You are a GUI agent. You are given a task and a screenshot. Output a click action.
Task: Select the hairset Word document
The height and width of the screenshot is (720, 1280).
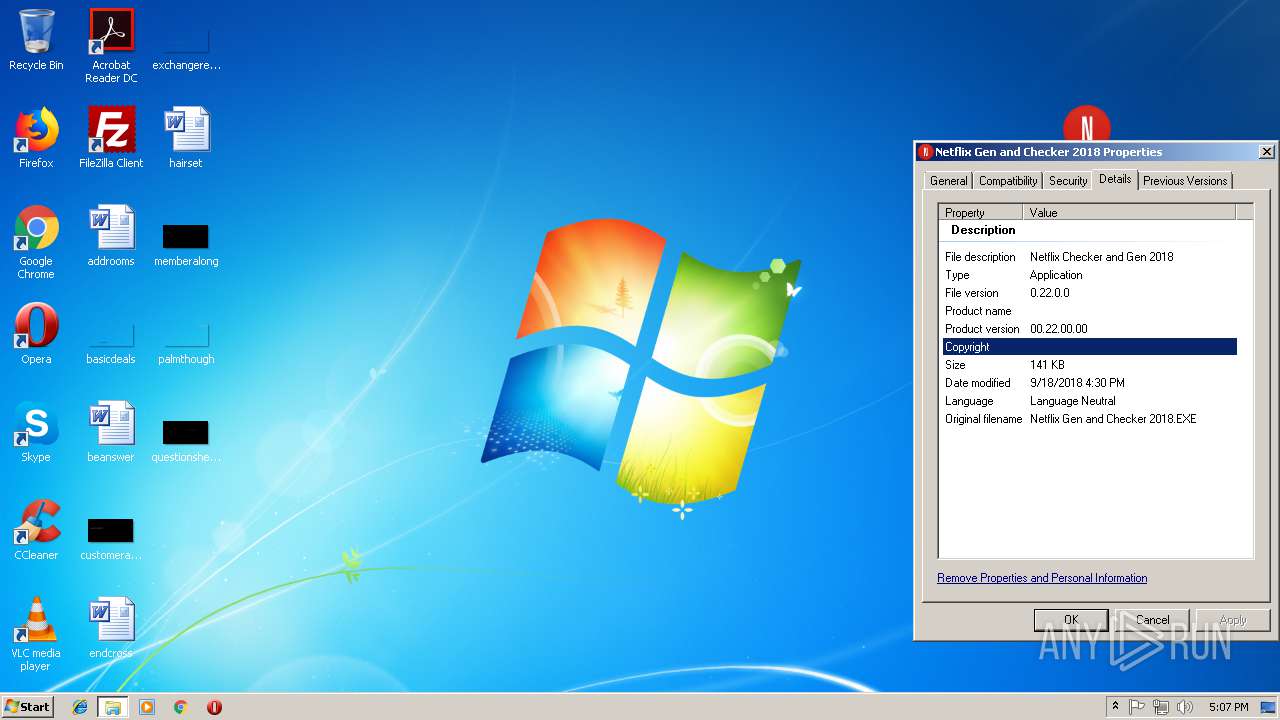(186, 138)
